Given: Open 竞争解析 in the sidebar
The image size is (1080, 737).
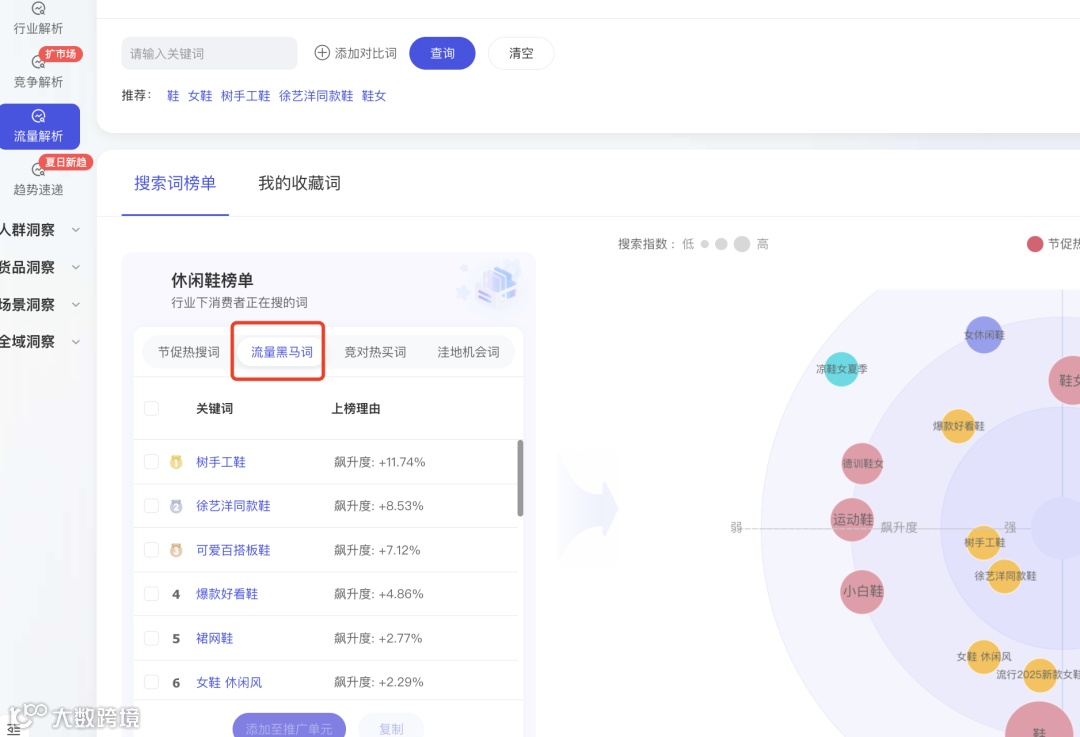Looking at the screenshot, I should 38,72.
